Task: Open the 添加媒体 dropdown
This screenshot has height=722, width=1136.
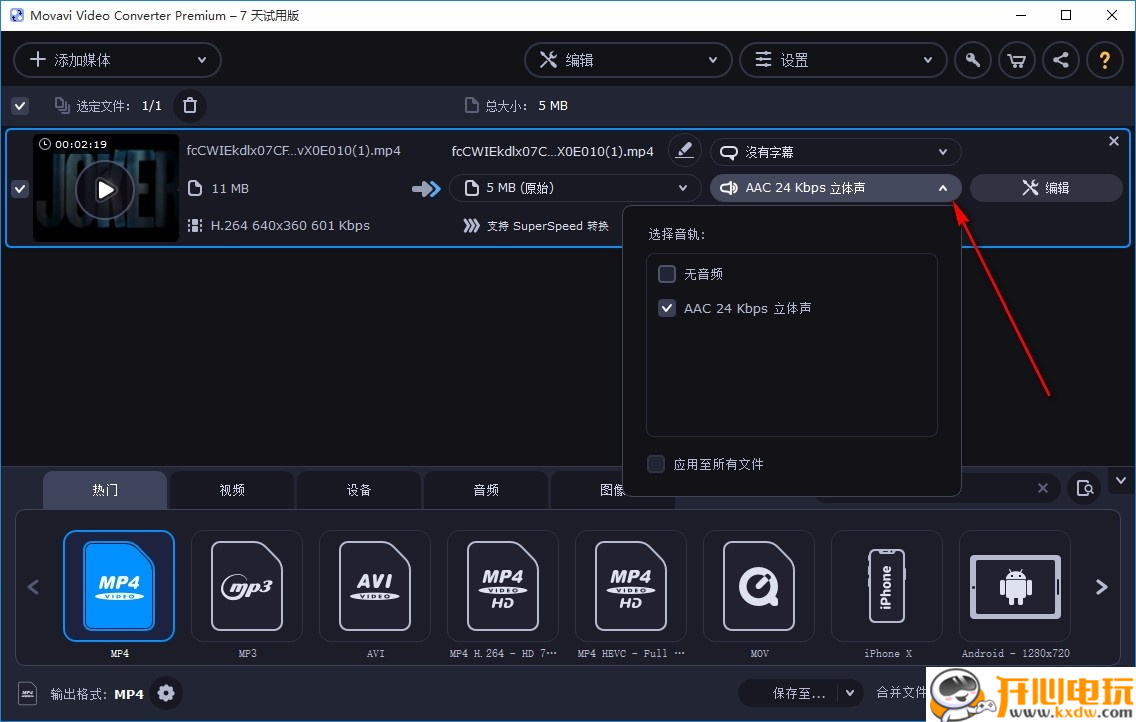Action: (x=117, y=60)
